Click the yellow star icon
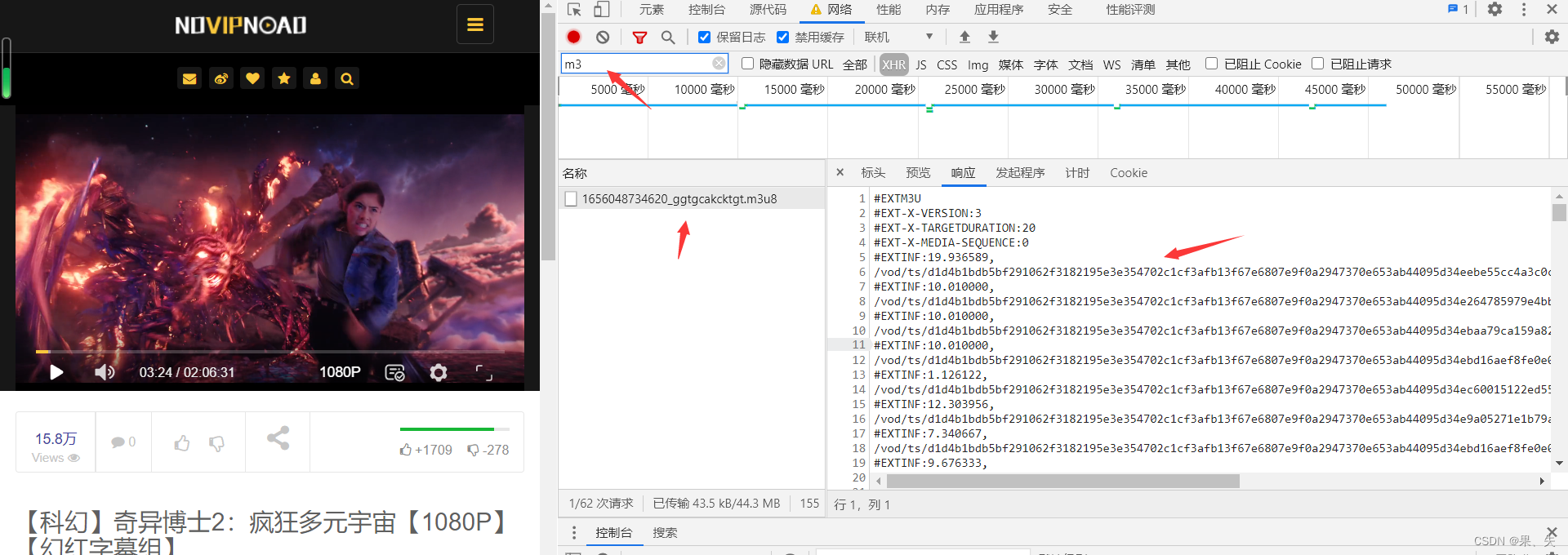Screen dimensions: 1568x555 pyautogui.click(x=284, y=78)
